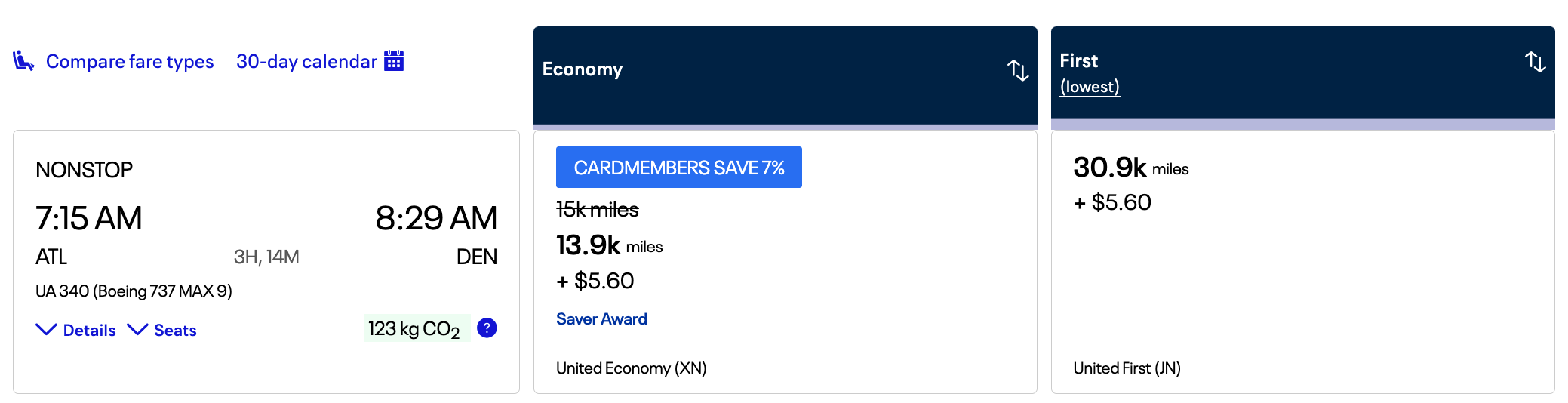This screenshot has height=403, width=1568.
Task: Click the Cardmembers Save 7% badge
Action: point(678,168)
